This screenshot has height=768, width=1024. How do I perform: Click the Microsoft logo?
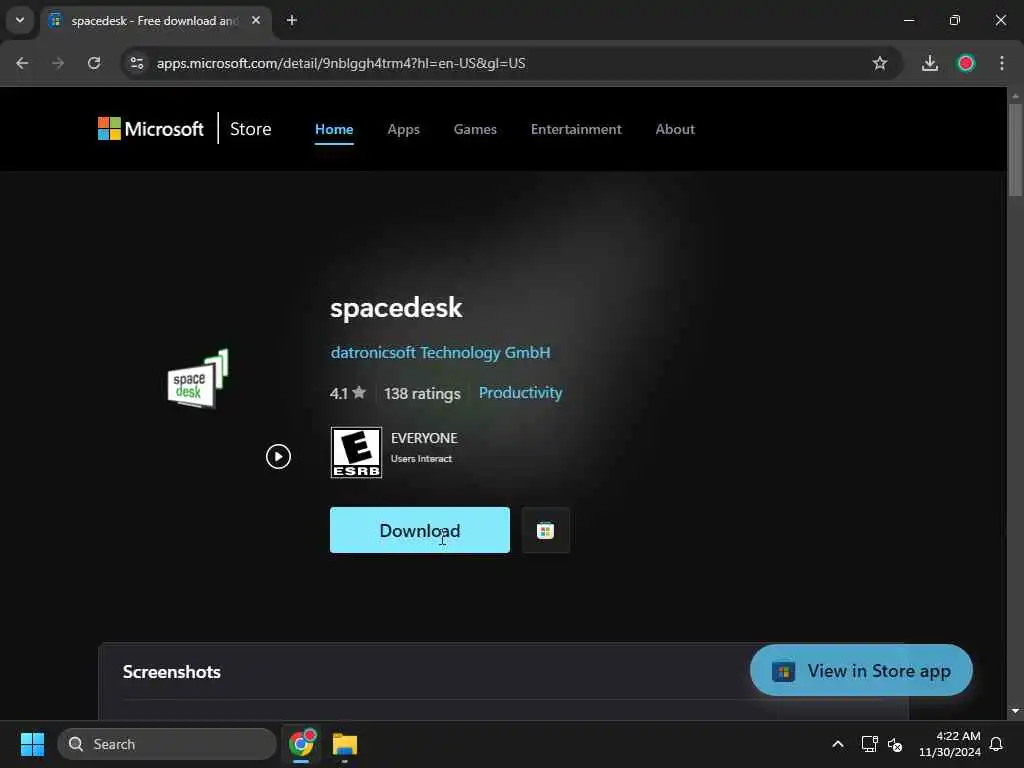pos(151,129)
